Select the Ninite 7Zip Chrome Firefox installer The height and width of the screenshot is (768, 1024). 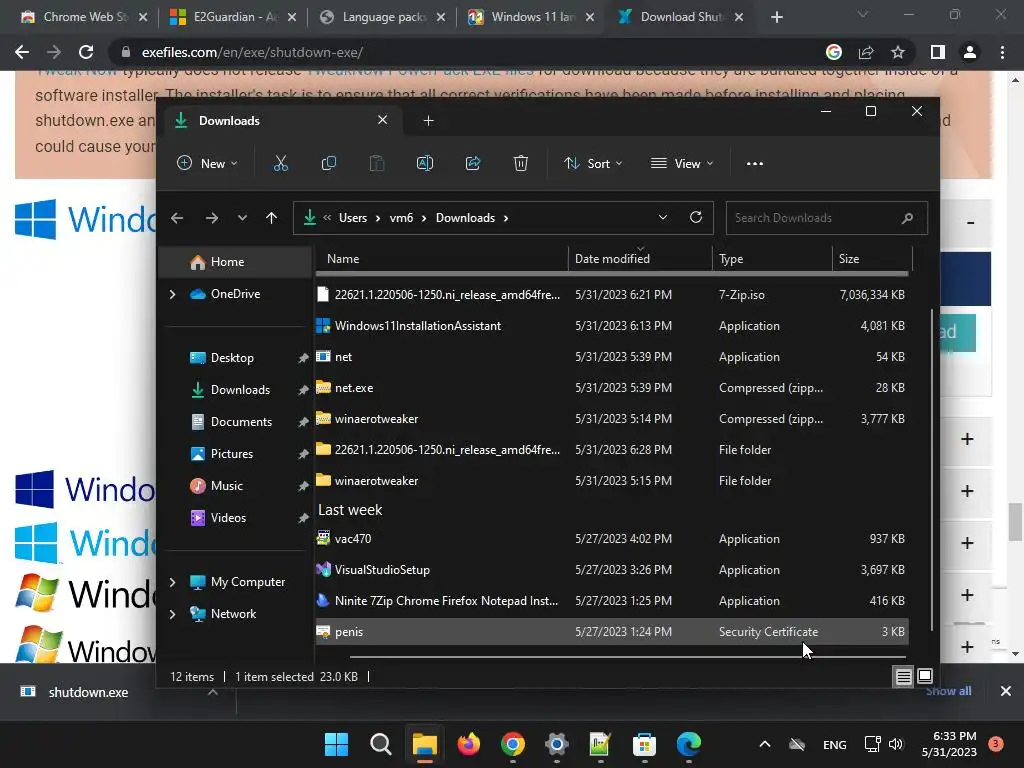612,601
